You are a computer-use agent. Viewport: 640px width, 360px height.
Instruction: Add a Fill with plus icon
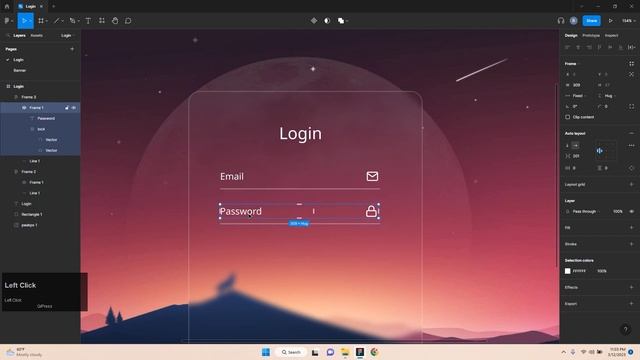point(631,228)
